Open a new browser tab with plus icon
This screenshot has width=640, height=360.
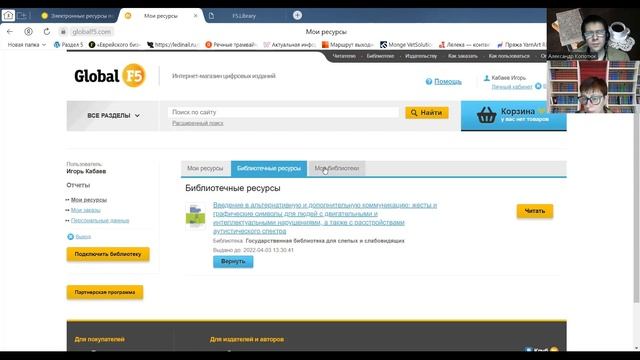click(298, 16)
